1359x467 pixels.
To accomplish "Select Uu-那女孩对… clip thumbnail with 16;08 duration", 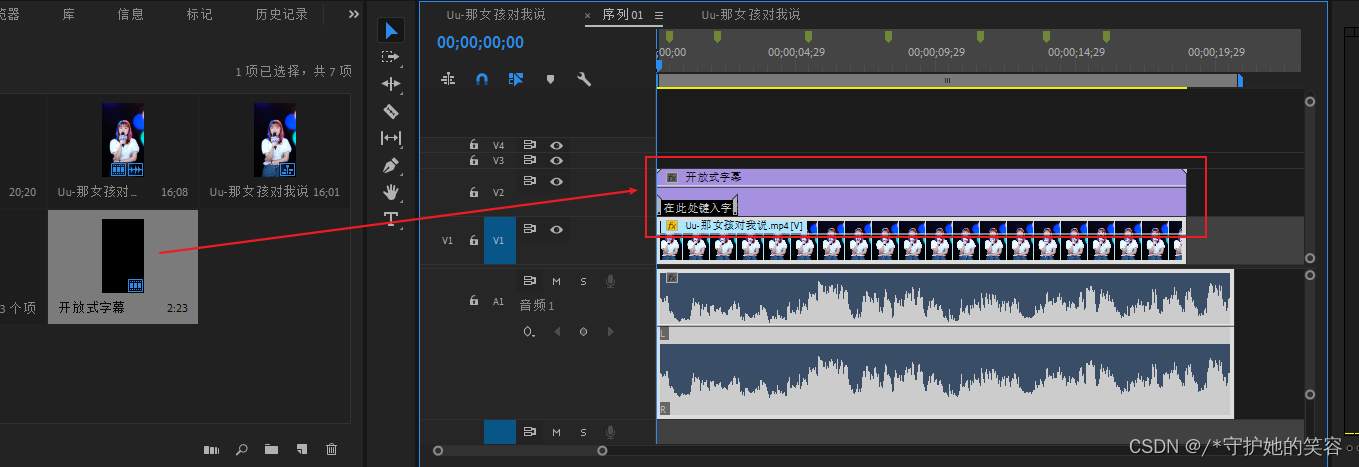I will point(123,140).
